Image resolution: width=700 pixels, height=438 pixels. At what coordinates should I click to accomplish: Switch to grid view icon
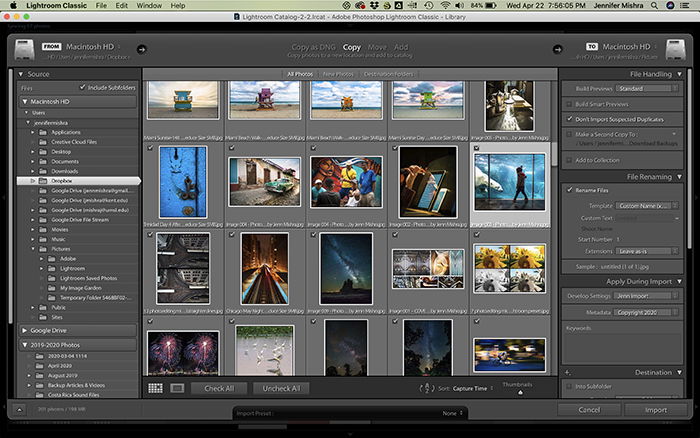[x=155, y=388]
